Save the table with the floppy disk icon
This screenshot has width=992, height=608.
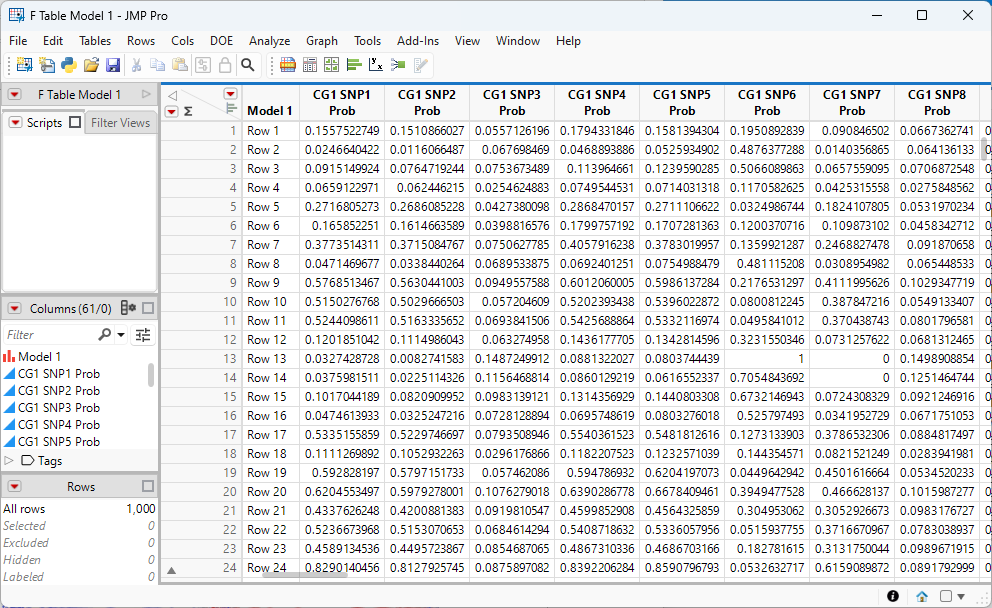[x=113, y=65]
